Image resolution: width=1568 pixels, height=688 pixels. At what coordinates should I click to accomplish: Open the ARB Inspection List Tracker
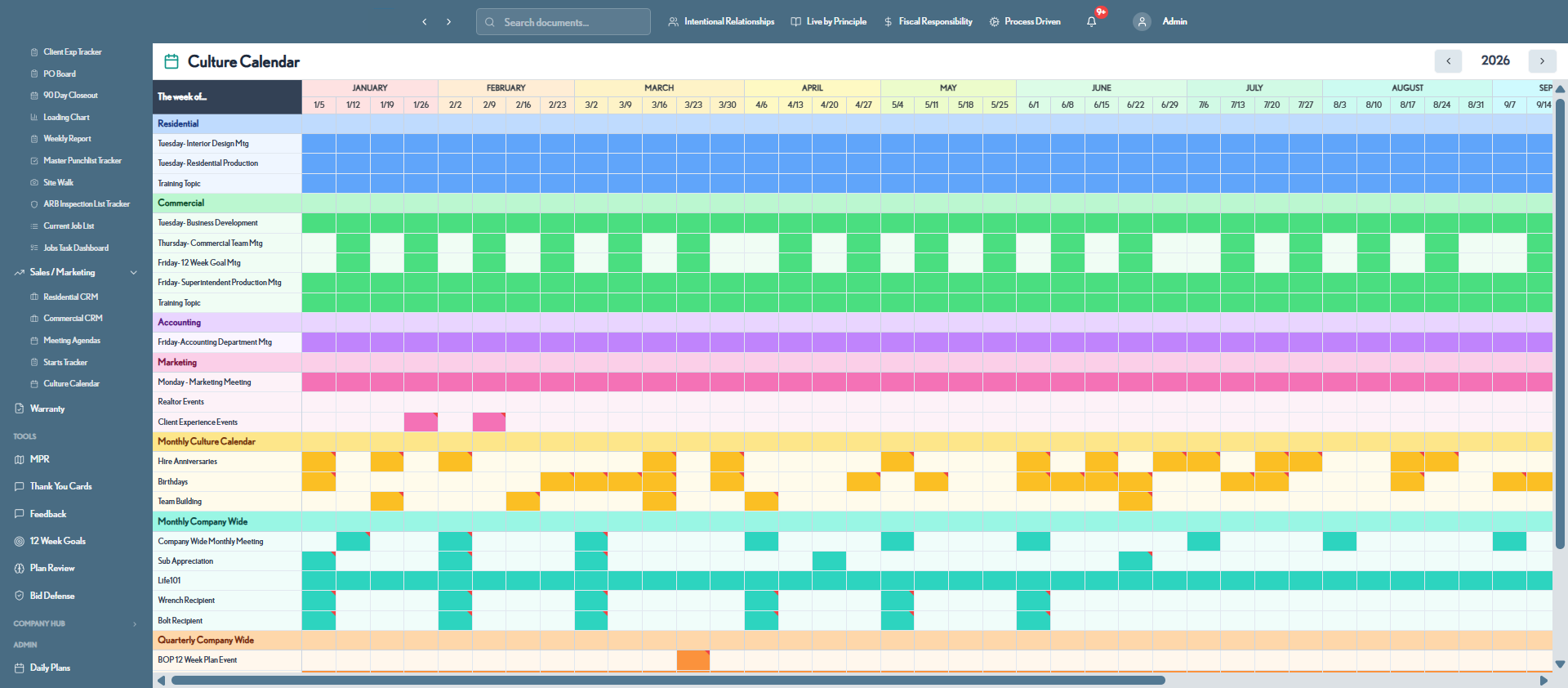coord(86,204)
